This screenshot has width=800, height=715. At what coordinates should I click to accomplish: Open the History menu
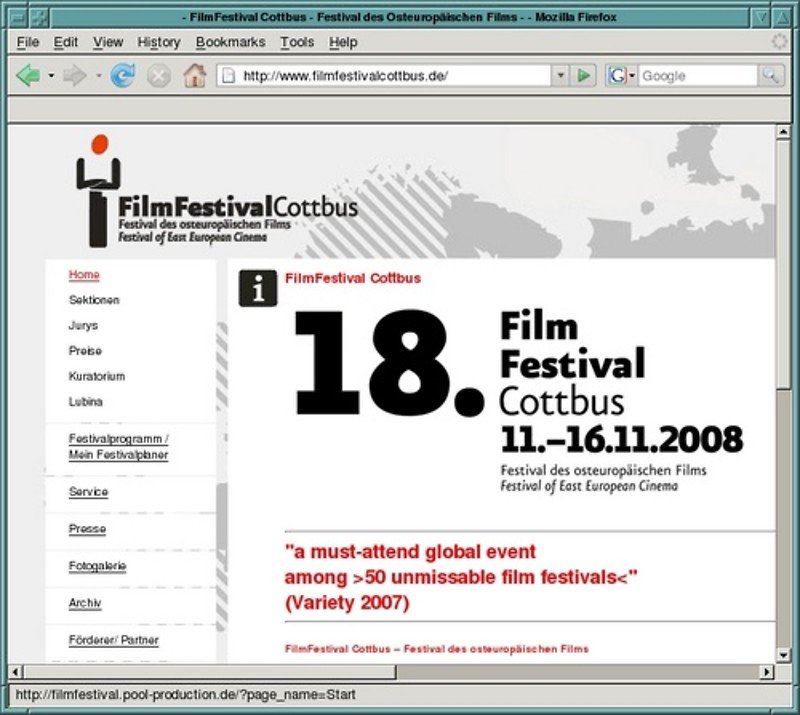tap(159, 42)
